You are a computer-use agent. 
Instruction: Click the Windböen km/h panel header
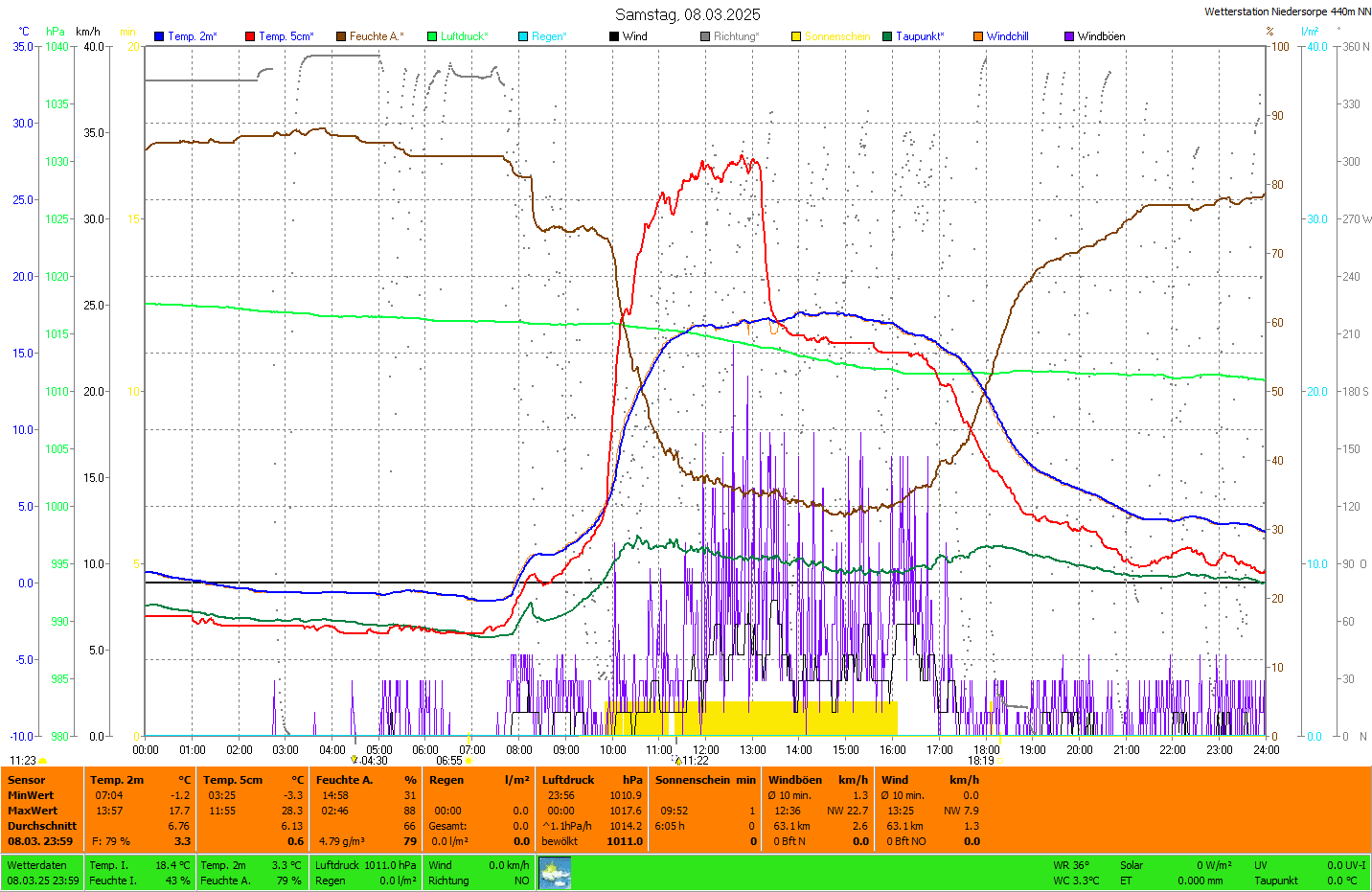coord(817,780)
